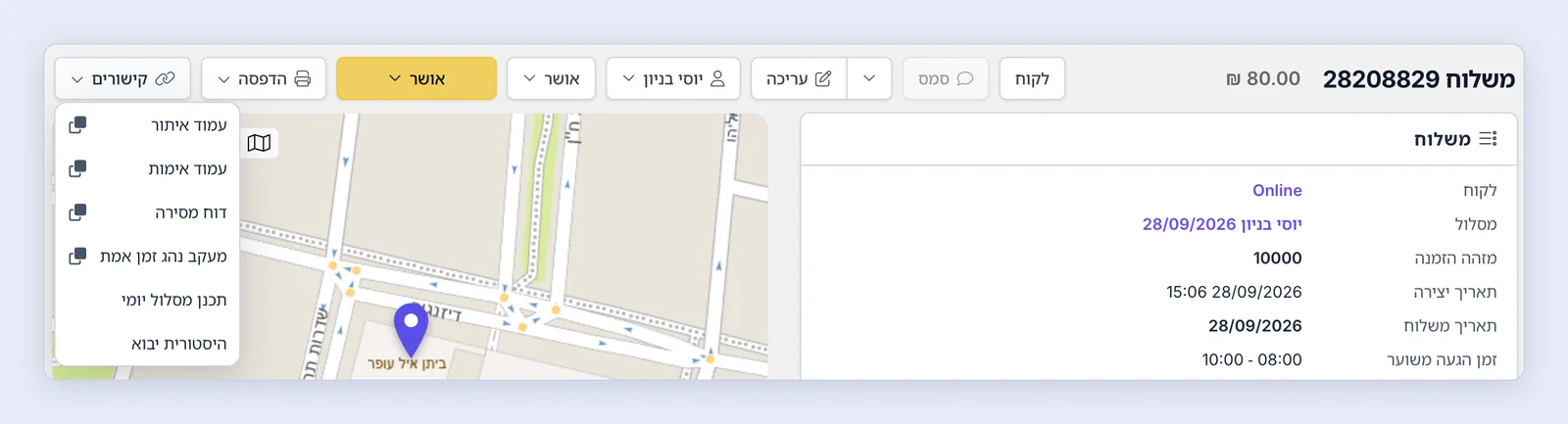Viewport: 1568px width, 424px height.
Task: Open the הדפסה print dropdown
Action: click(264, 78)
